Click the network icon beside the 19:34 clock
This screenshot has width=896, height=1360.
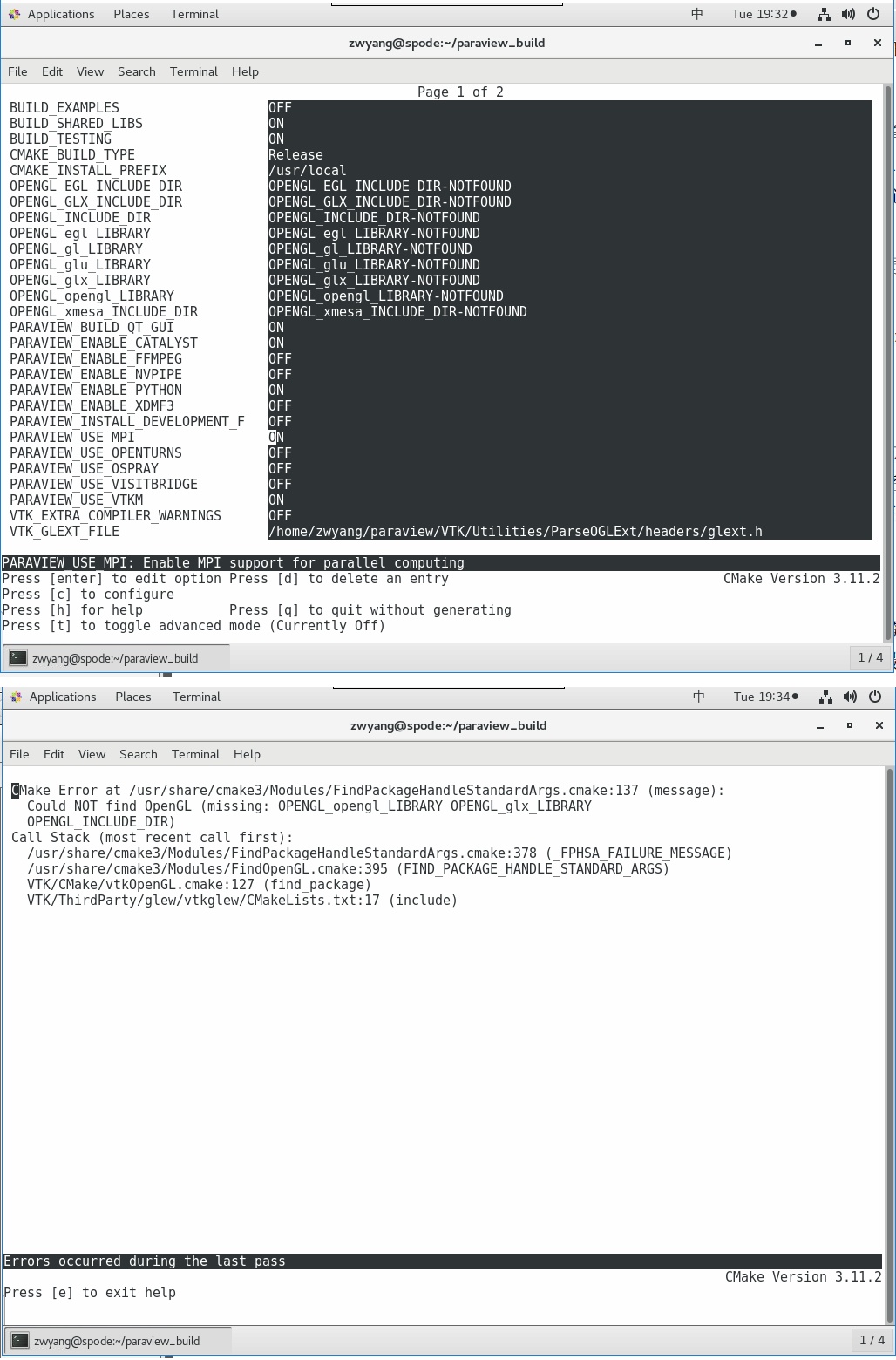pyautogui.click(x=825, y=697)
